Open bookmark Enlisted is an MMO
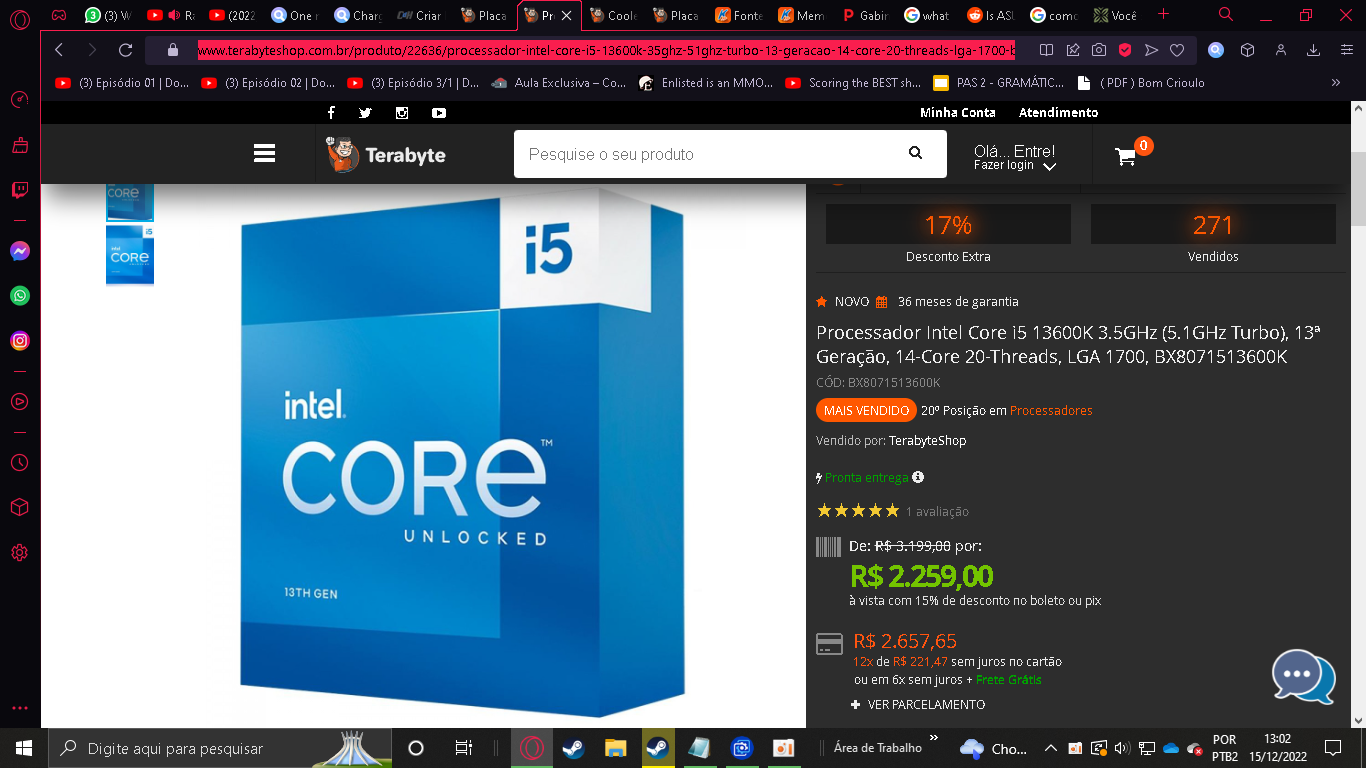Viewport: 1366px width, 768px height. tap(706, 83)
